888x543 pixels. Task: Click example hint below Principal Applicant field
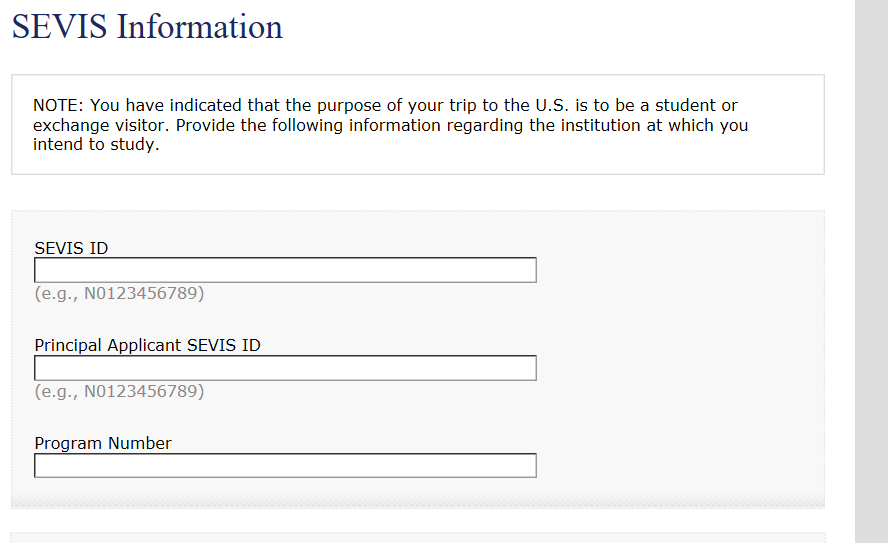coord(119,391)
